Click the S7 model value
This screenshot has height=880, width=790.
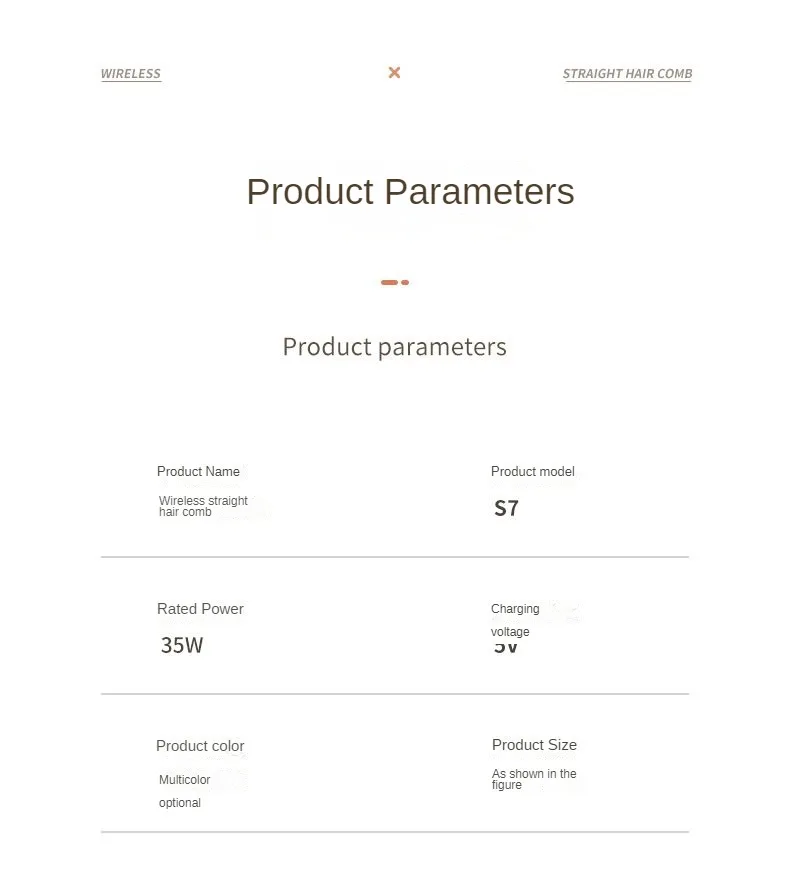pos(506,508)
